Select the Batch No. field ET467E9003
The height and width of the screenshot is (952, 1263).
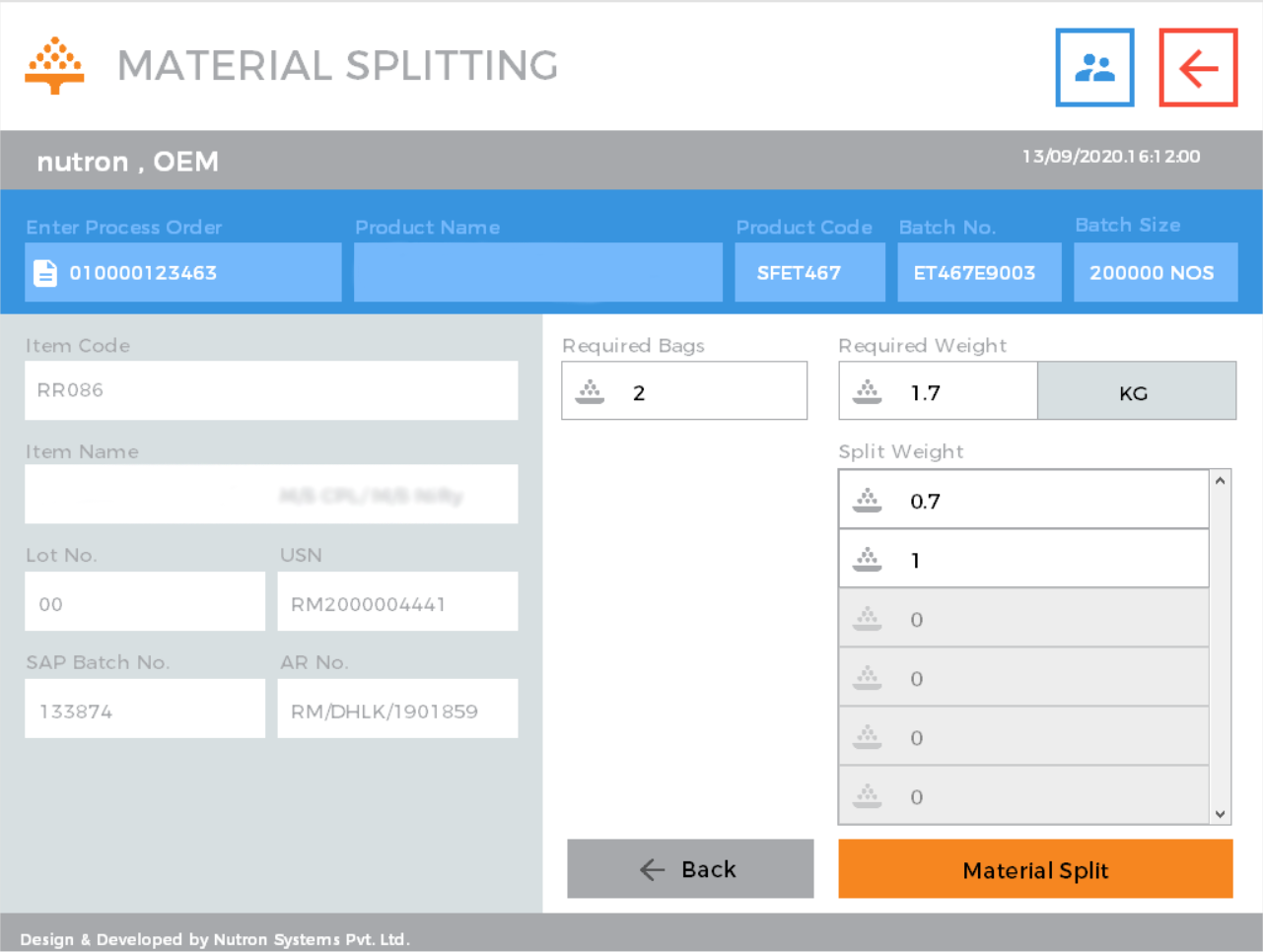click(x=978, y=272)
